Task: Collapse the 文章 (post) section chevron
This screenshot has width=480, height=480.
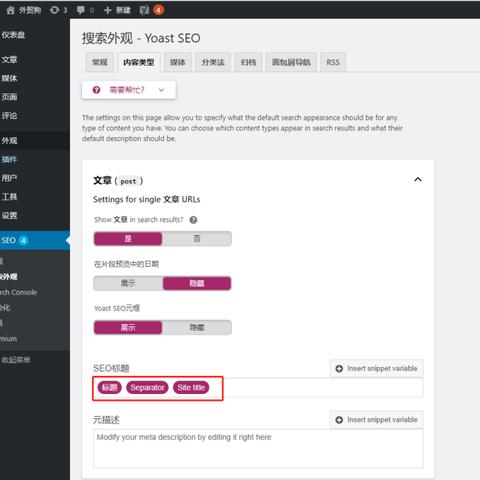Action: (418, 180)
